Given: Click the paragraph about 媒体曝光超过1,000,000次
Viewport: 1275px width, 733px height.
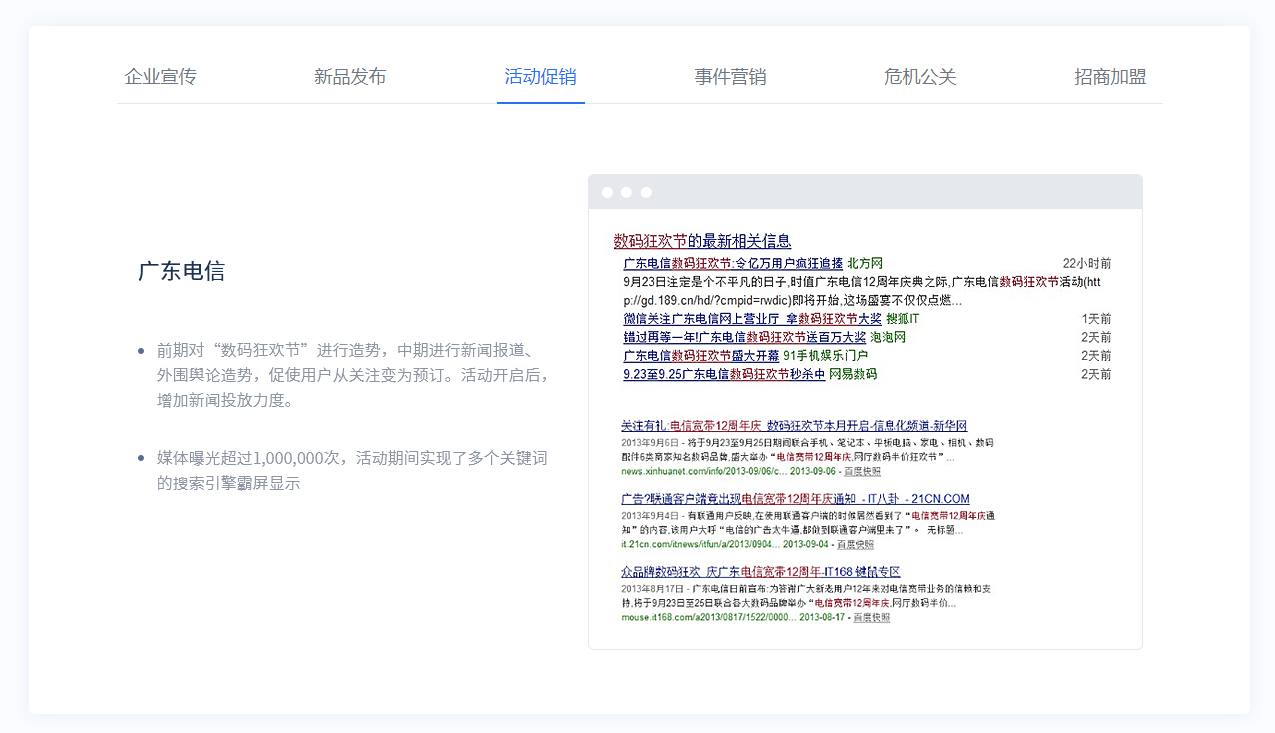Looking at the screenshot, I should [x=352, y=470].
